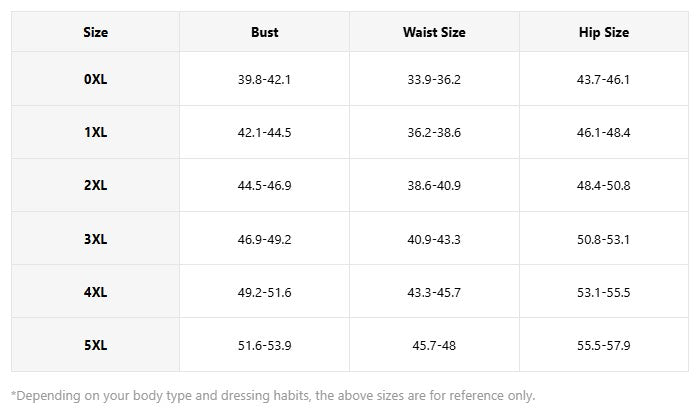The width and height of the screenshot is (698, 412).
Task: Select the 1XL size row label
Action: click(x=96, y=132)
